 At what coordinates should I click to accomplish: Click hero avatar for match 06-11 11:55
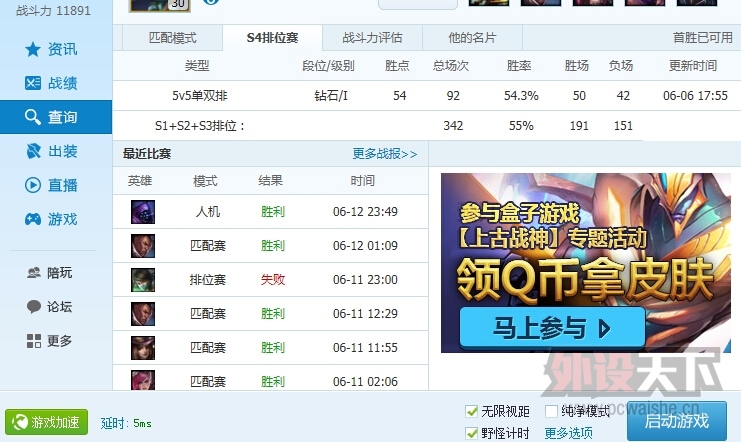[143, 348]
